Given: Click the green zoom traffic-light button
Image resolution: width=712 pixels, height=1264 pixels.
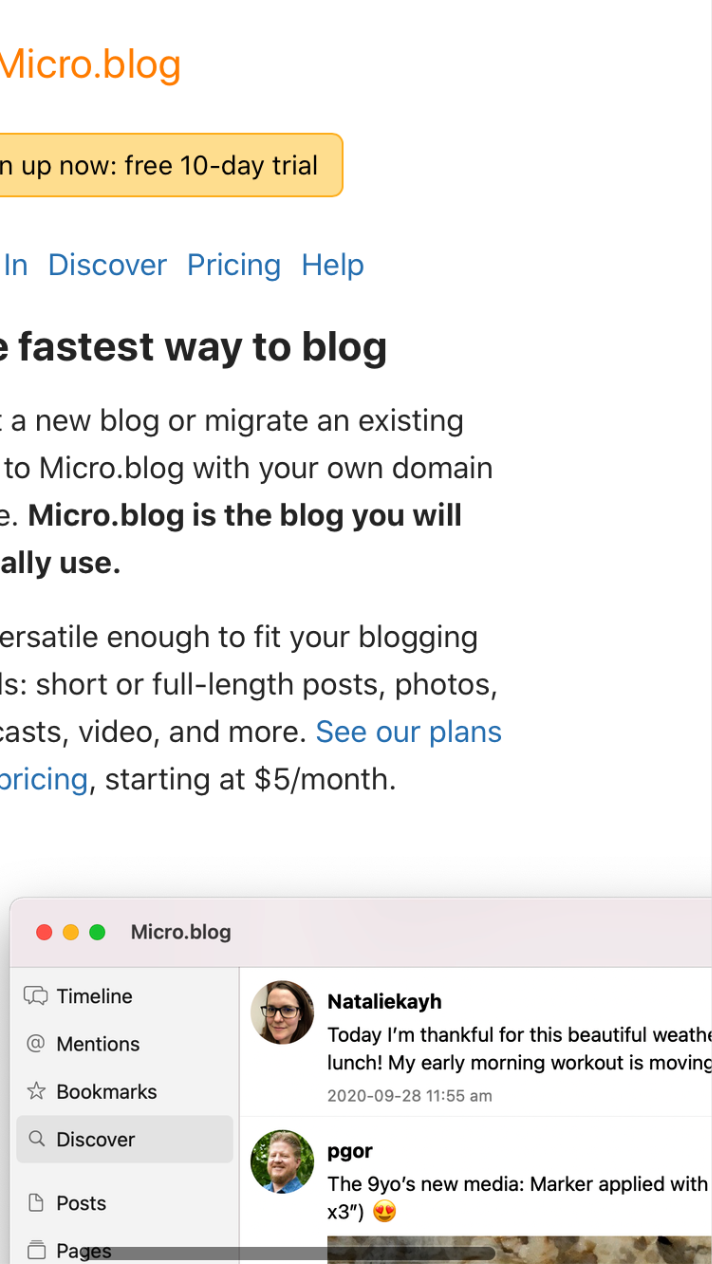Looking at the screenshot, I should 97,931.
